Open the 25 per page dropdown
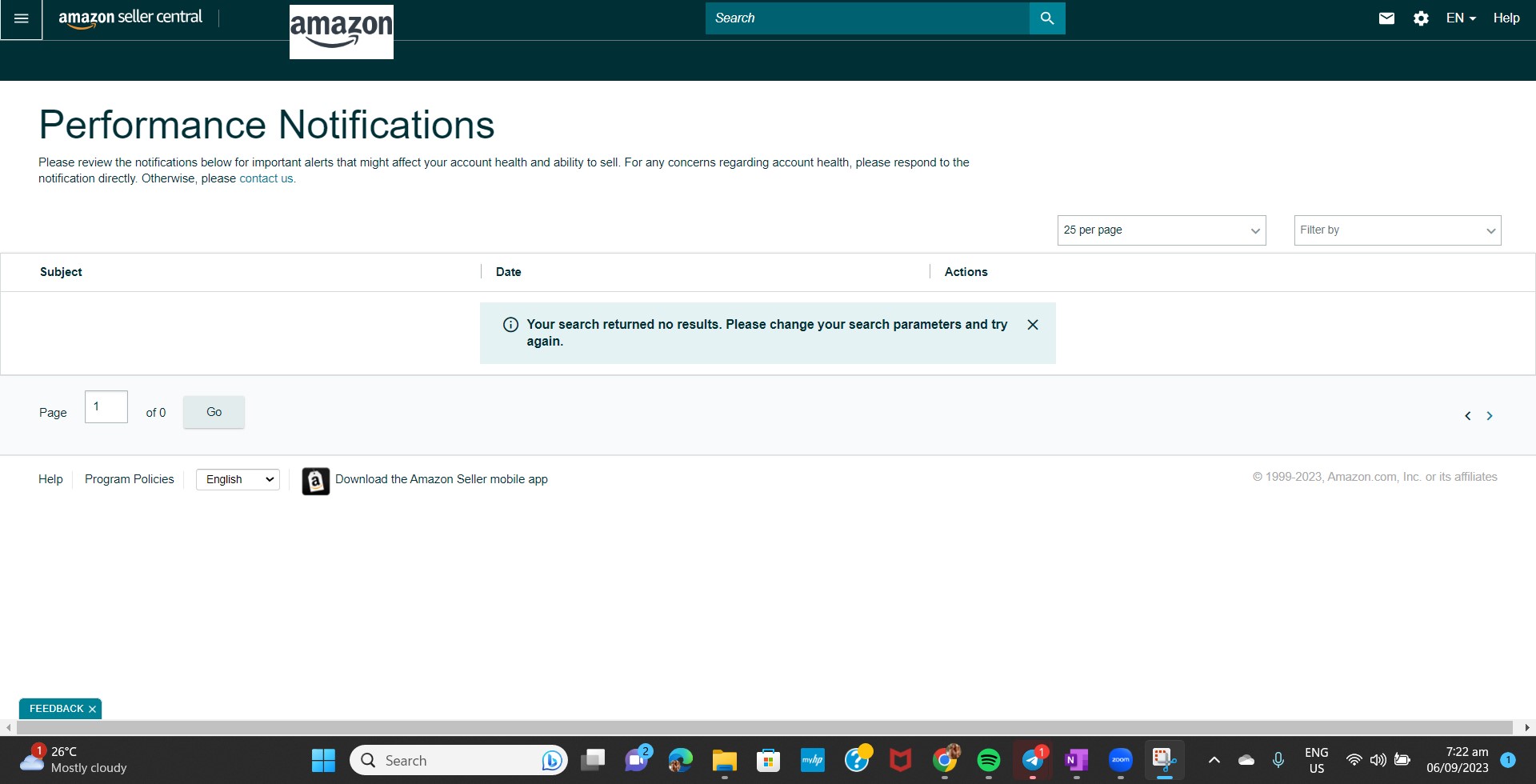The image size is (1536, 784). click(x=1162, y=230)
